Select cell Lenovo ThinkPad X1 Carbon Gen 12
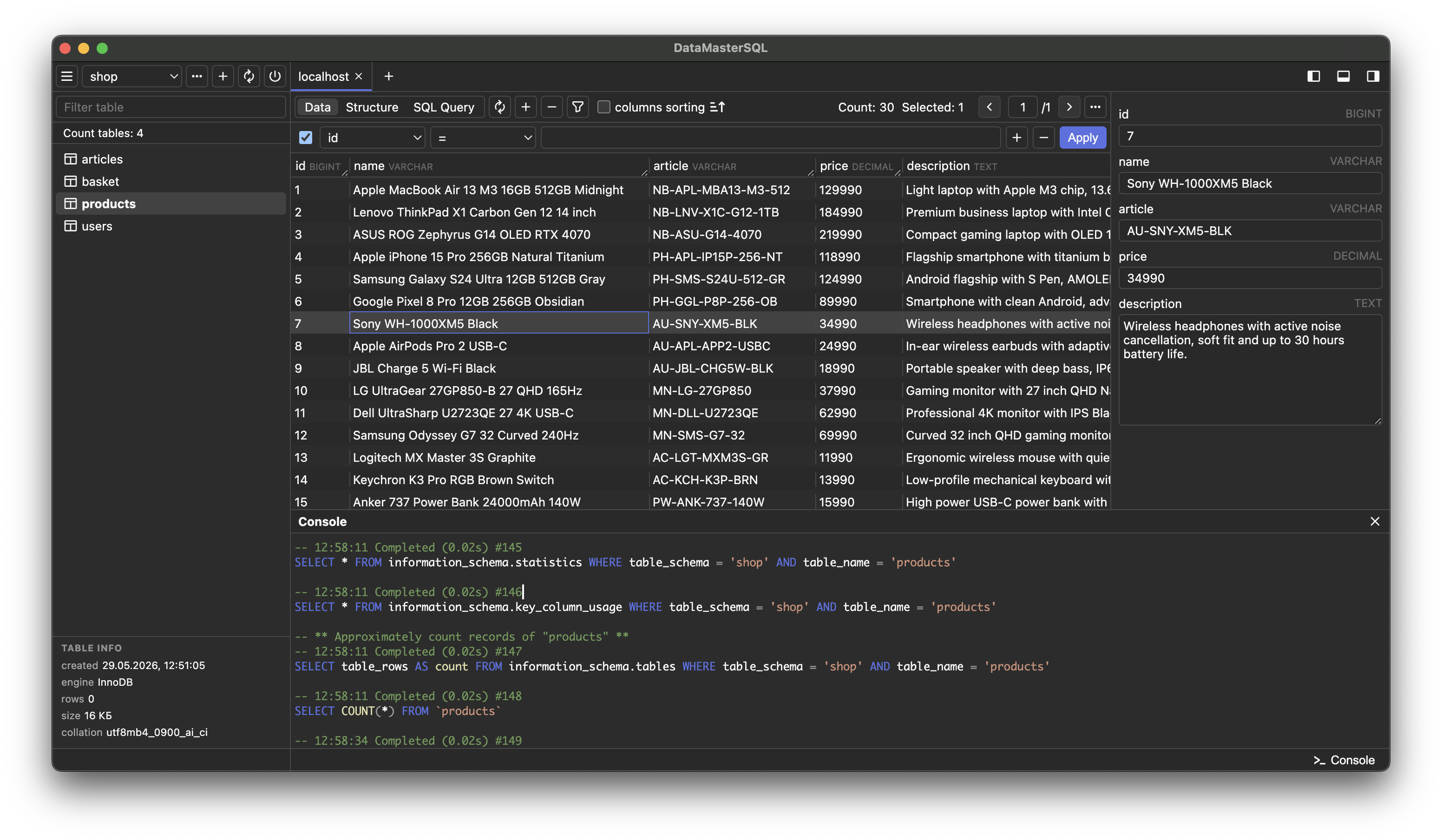 click(498, 212)
